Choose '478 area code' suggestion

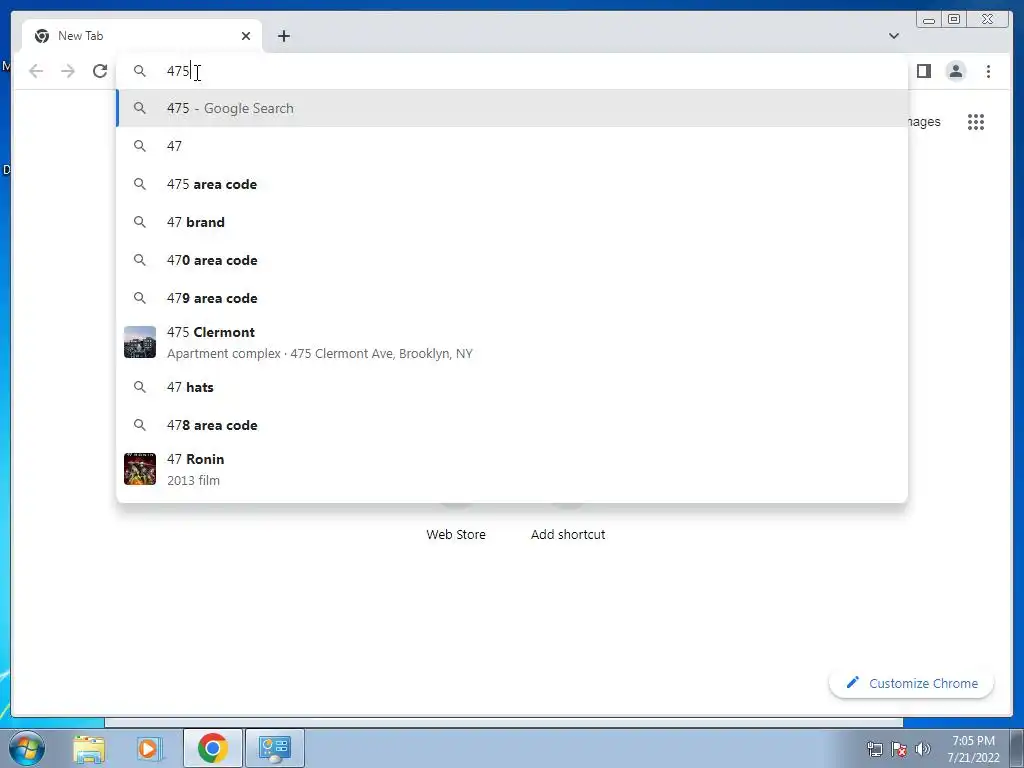513,425
